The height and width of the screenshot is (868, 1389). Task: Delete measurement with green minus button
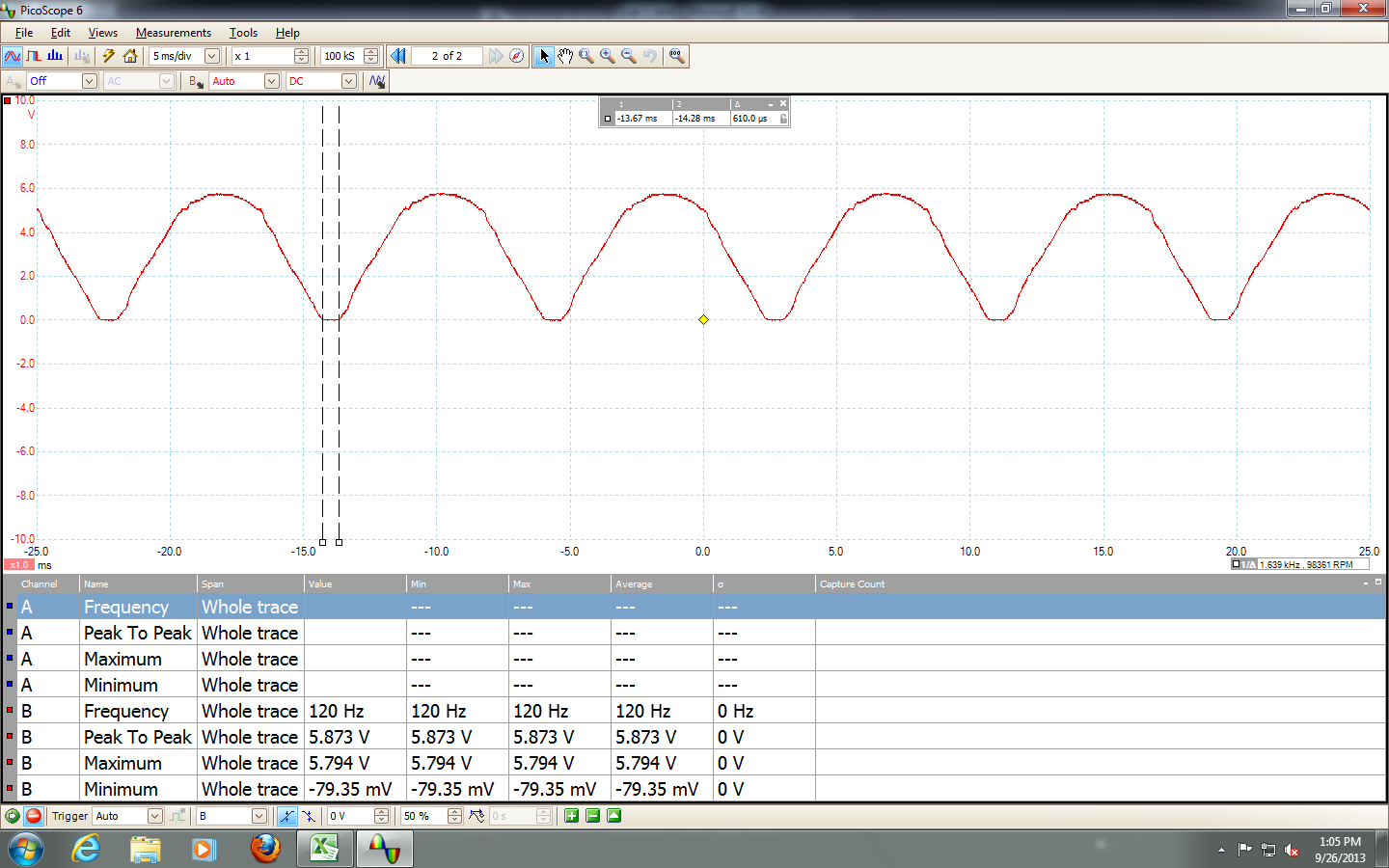(x=593, y=816)
